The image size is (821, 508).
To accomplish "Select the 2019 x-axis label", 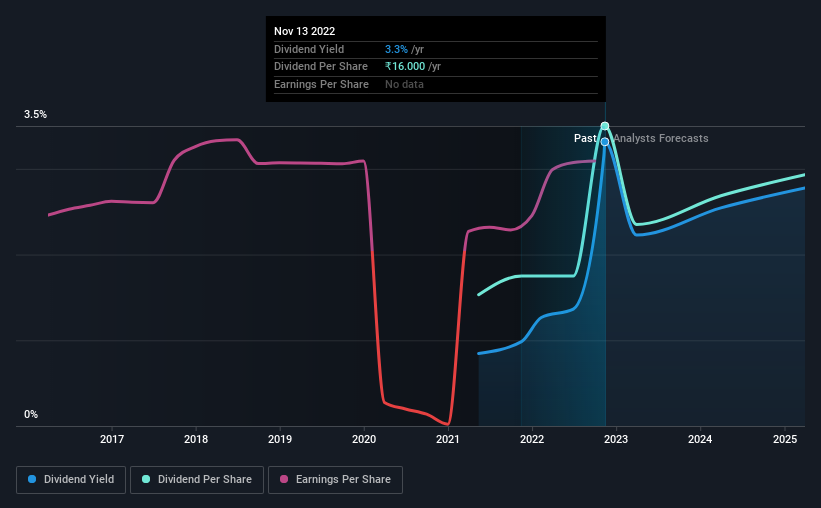I will point(280,439).
